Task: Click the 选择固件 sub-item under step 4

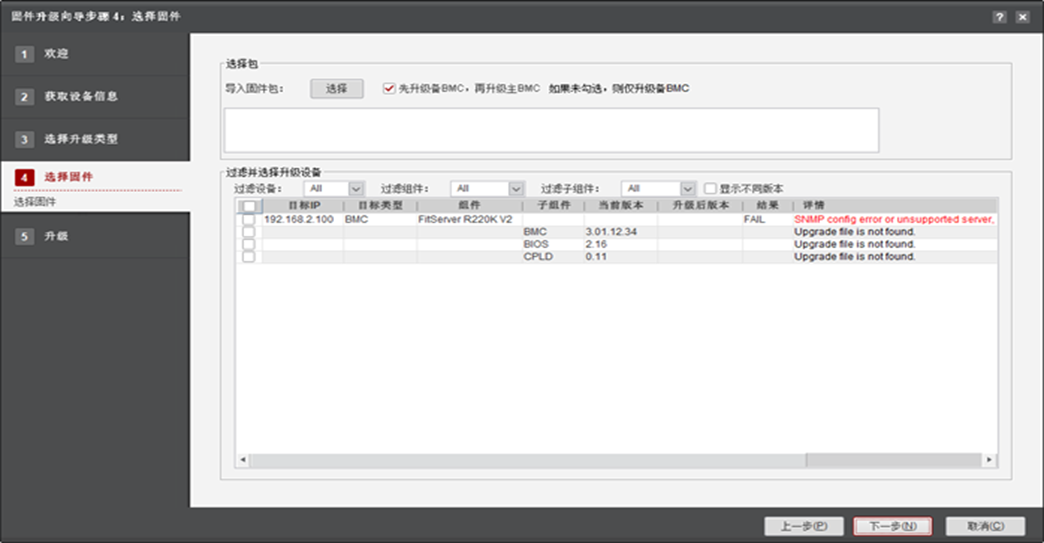Action: click(x=35, y=202)
